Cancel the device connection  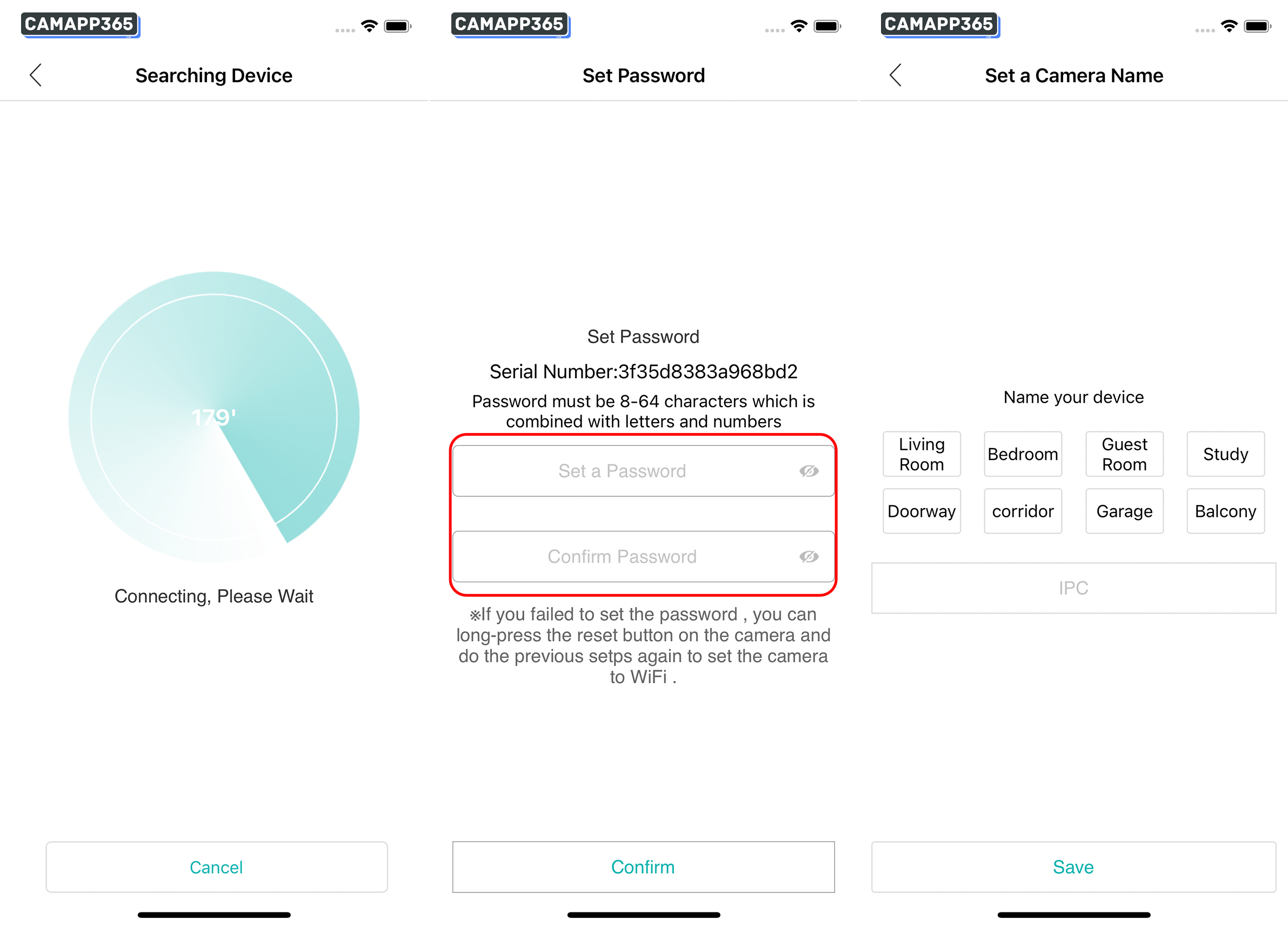tap(216, 867)
